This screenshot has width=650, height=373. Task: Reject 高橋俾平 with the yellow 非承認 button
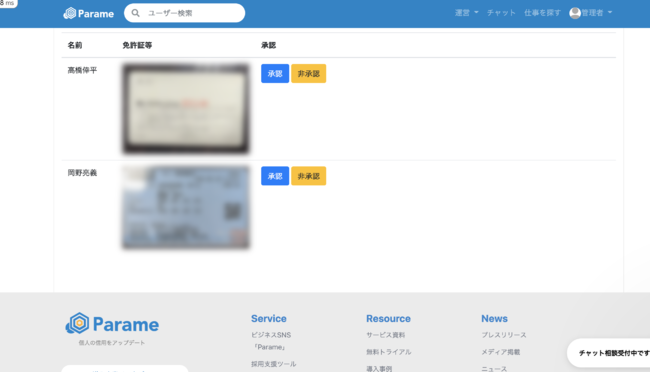(x=308, y=73)
